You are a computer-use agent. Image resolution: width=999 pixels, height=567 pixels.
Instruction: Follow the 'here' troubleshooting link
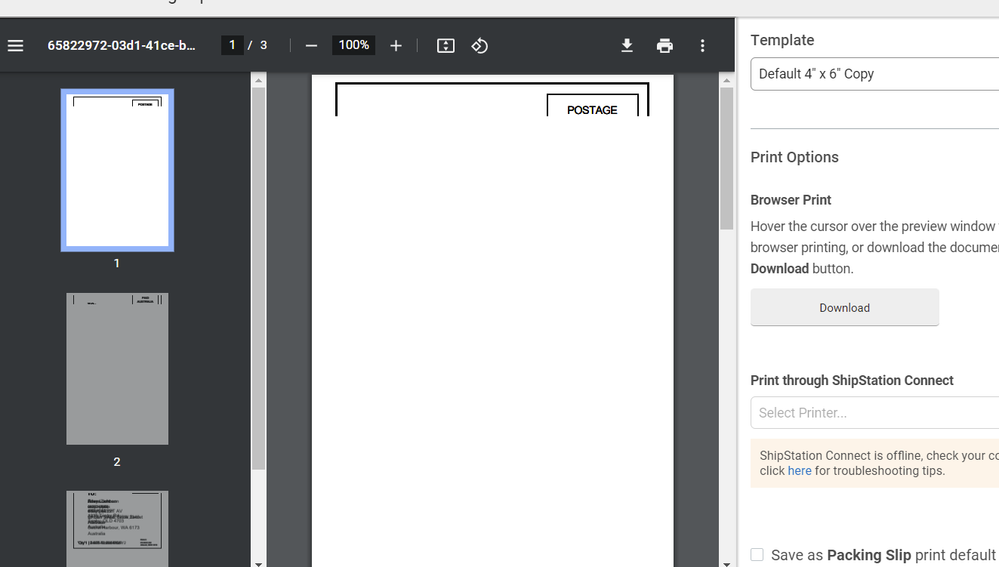(x=799, y=471)
